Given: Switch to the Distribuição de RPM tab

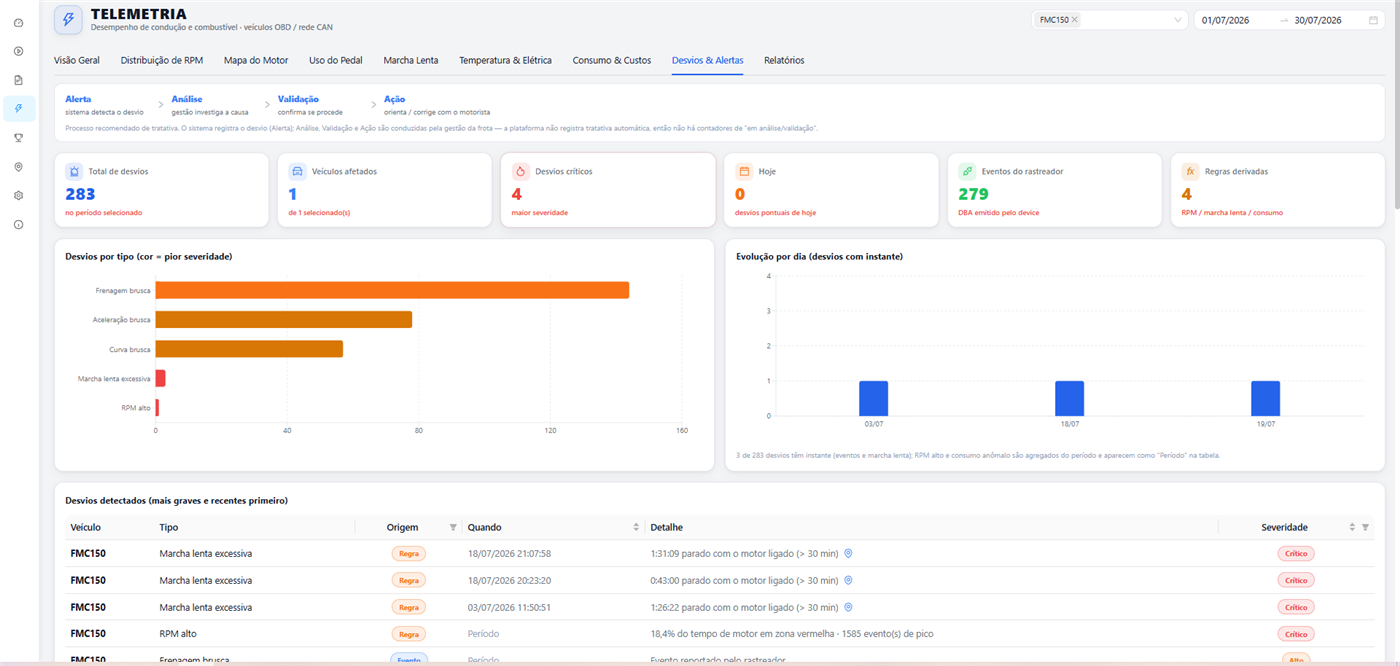Looking at the screenshot, I should (x=162, y=60).
